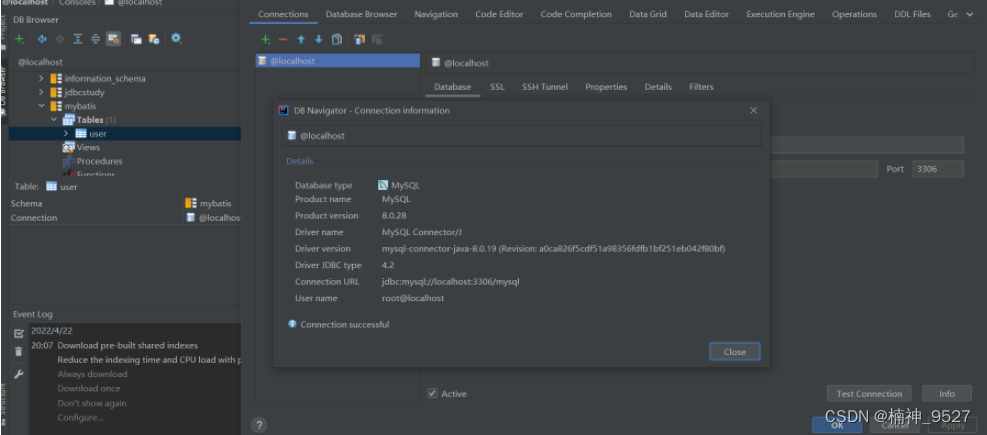Expand the user table node

point(66,133)
